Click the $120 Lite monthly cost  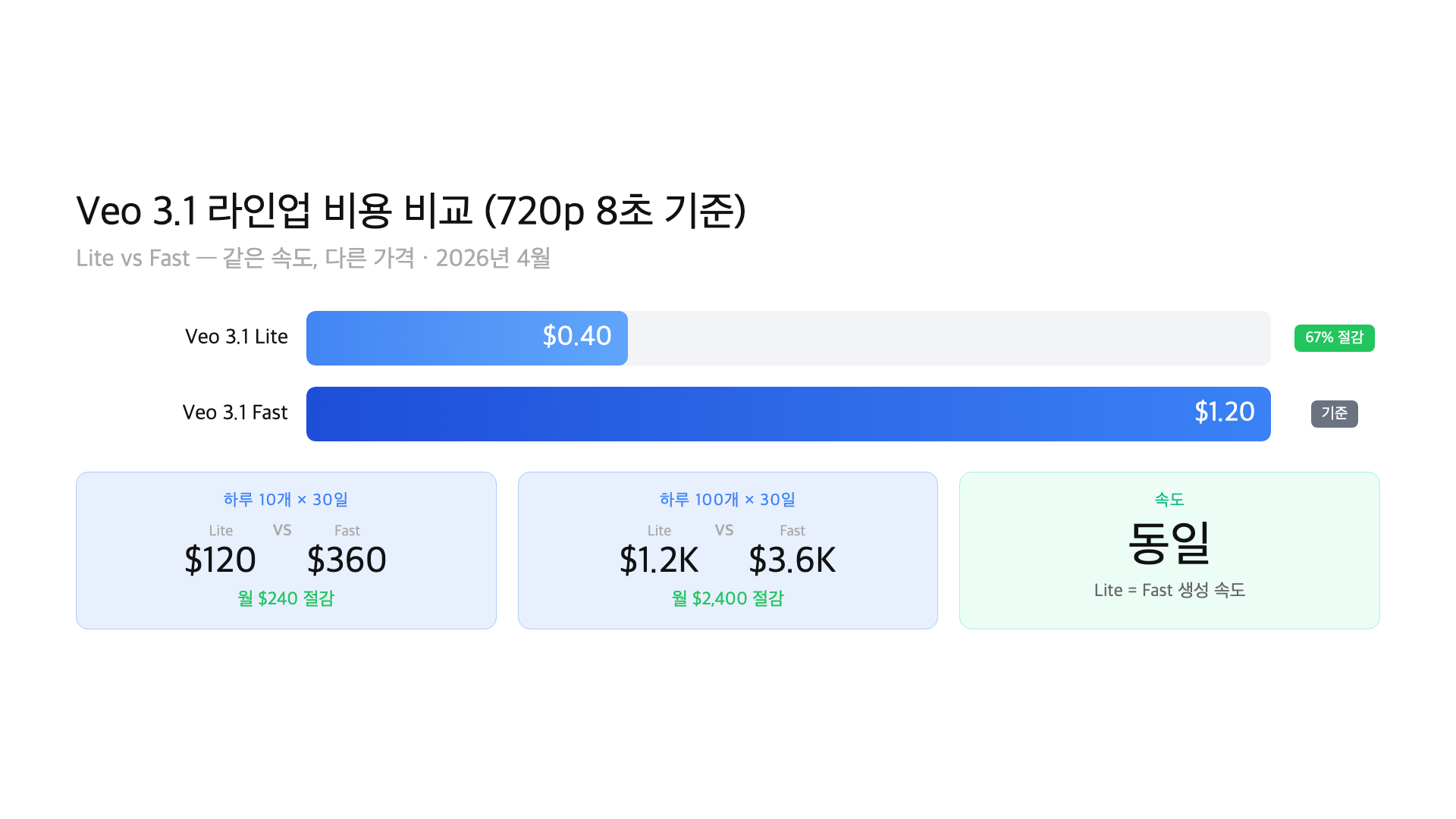220,560
